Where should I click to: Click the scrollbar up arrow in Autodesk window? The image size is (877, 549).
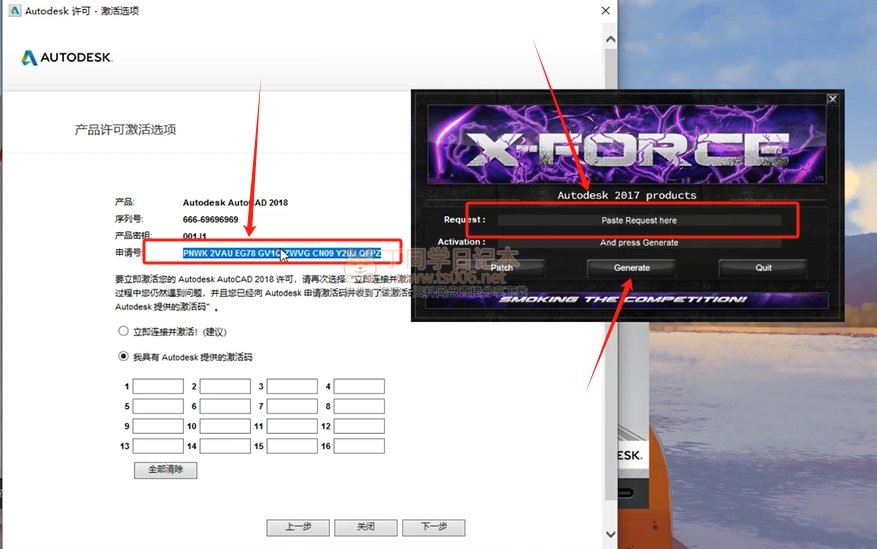(x=611, y=40)
